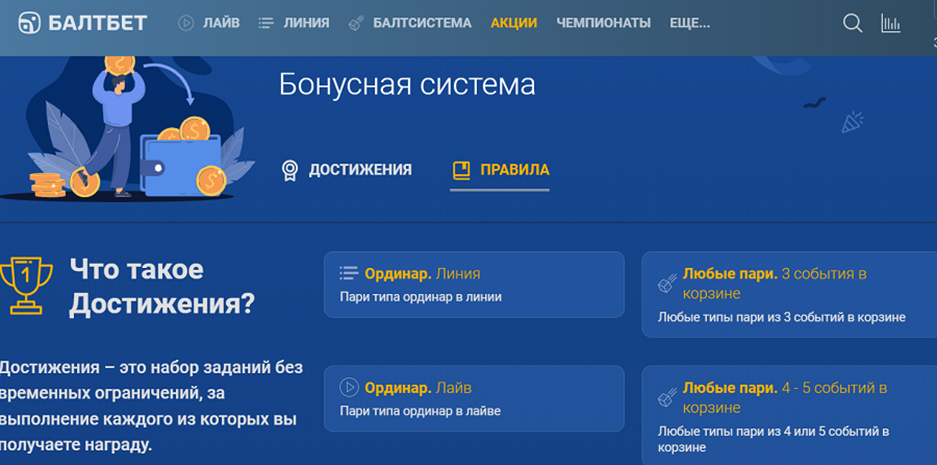Select the Ординар. Лайв card
Viewport: 937px width, 465px height.
tap(474, 399)
